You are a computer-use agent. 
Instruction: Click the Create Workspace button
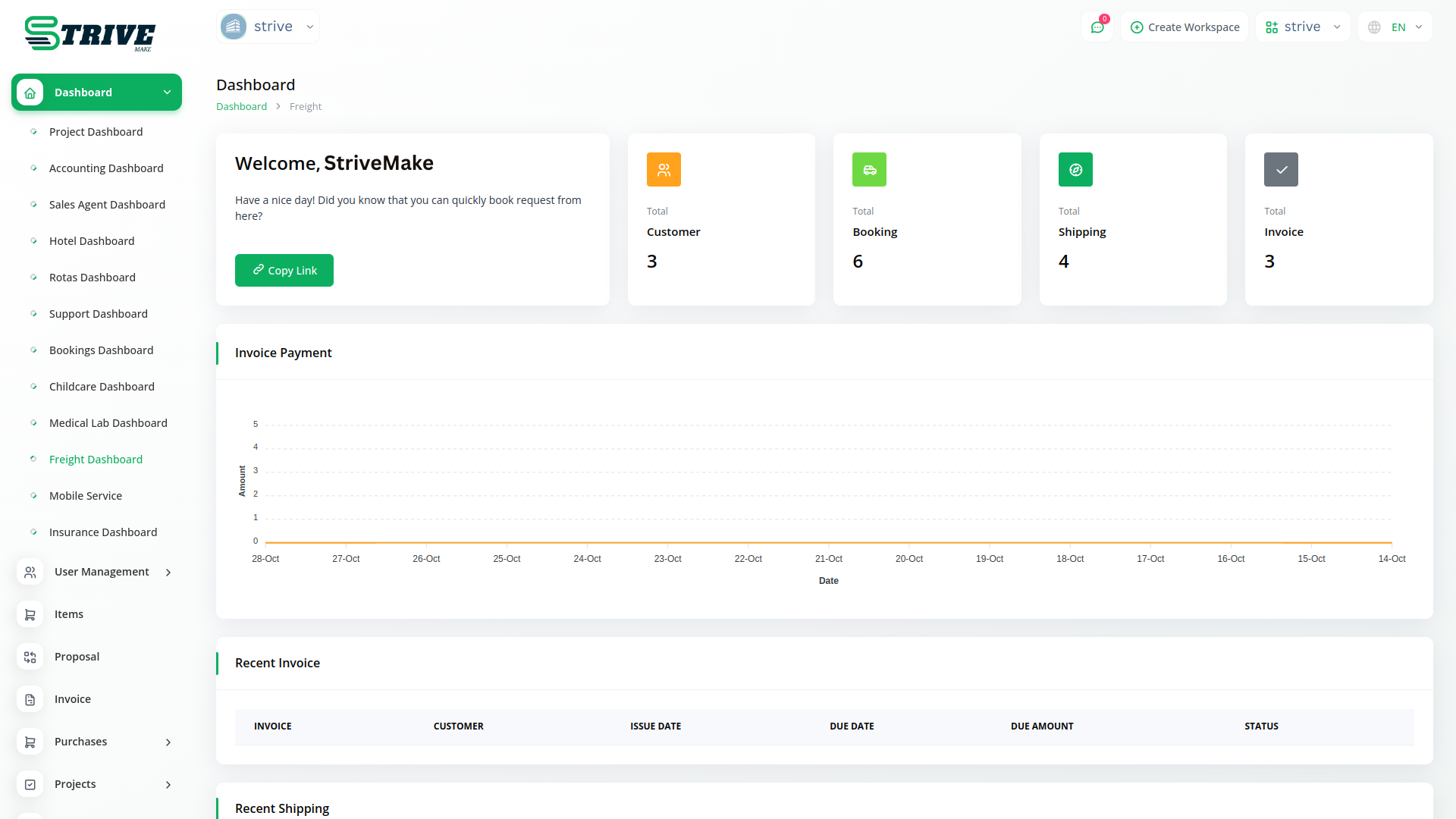(1185, 27)
